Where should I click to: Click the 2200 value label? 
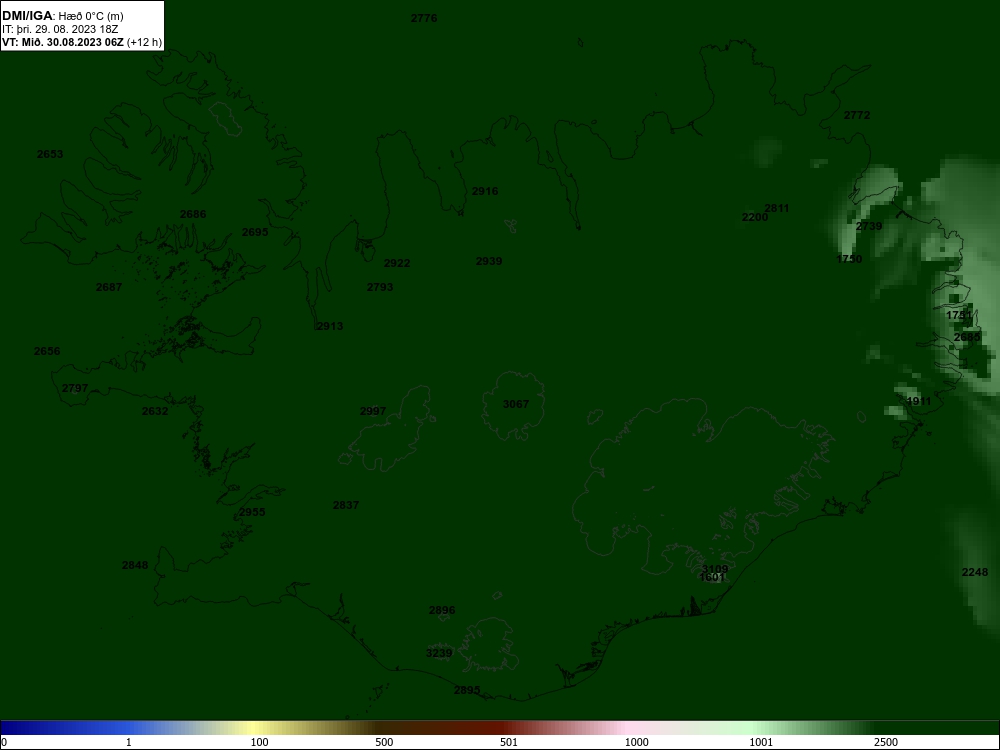tap(755, 217)
